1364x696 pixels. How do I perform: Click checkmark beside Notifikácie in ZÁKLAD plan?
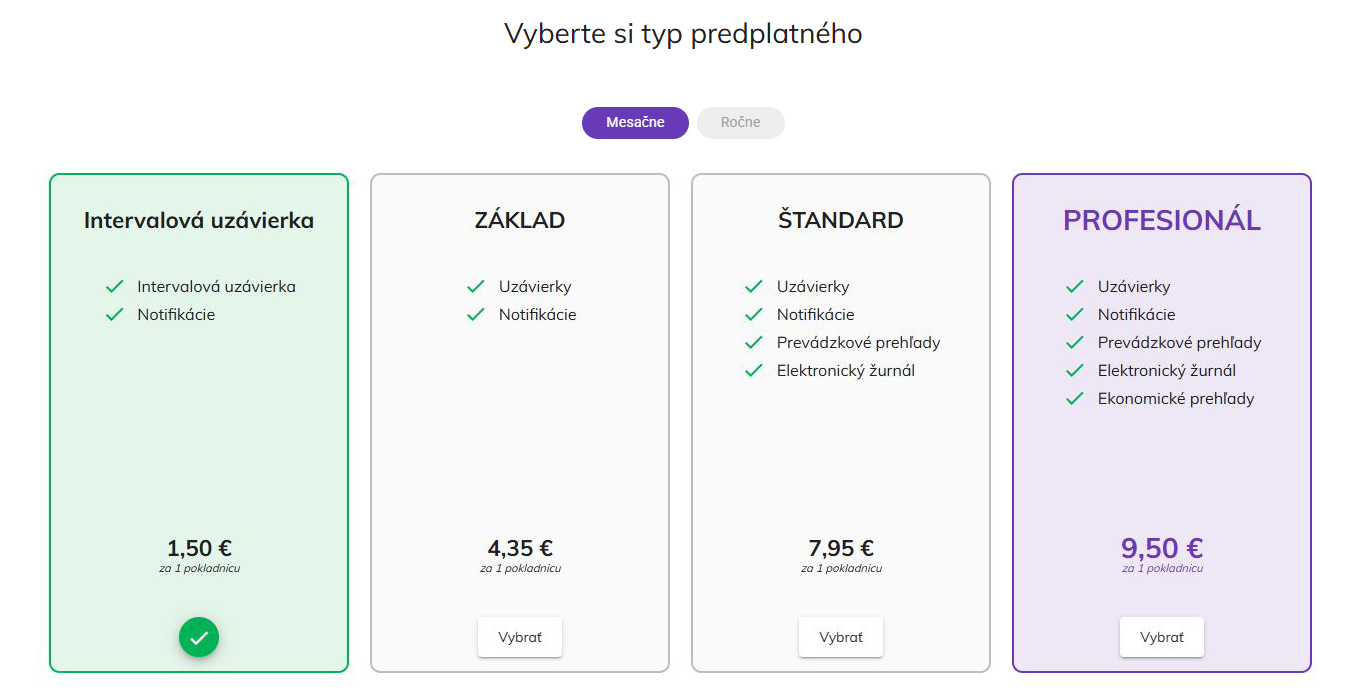476,315
